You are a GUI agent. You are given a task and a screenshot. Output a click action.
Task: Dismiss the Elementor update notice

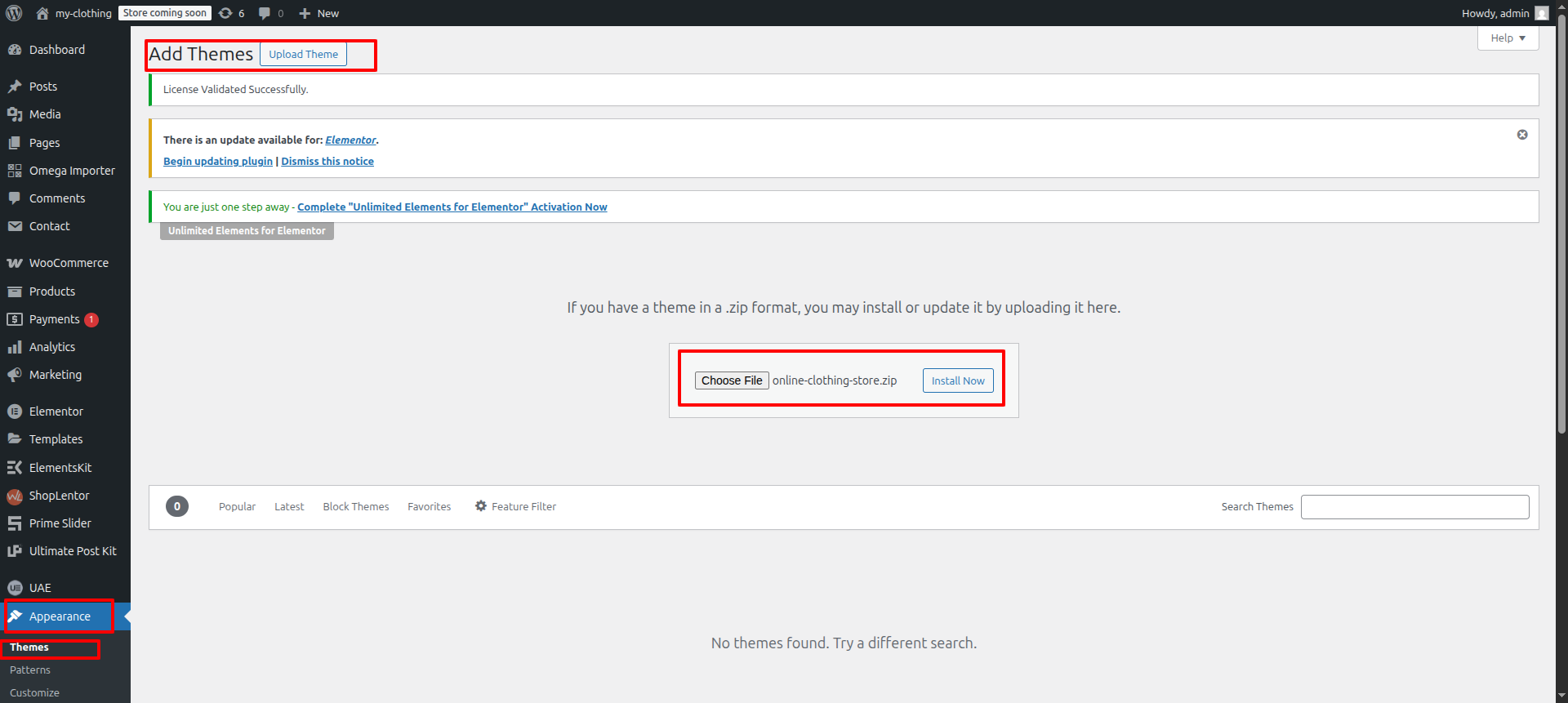pos(1521,135)
